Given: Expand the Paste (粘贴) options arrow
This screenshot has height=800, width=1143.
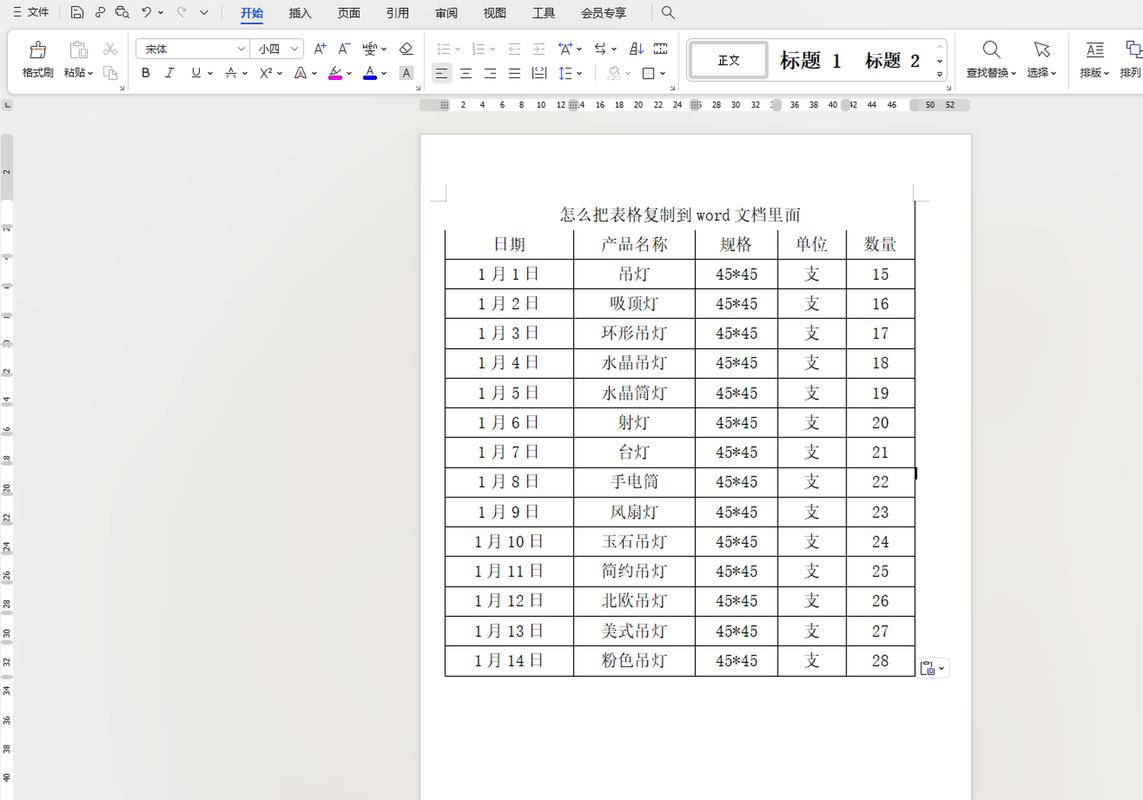Looking at the screenshot, I should click(x=90, y=73).
